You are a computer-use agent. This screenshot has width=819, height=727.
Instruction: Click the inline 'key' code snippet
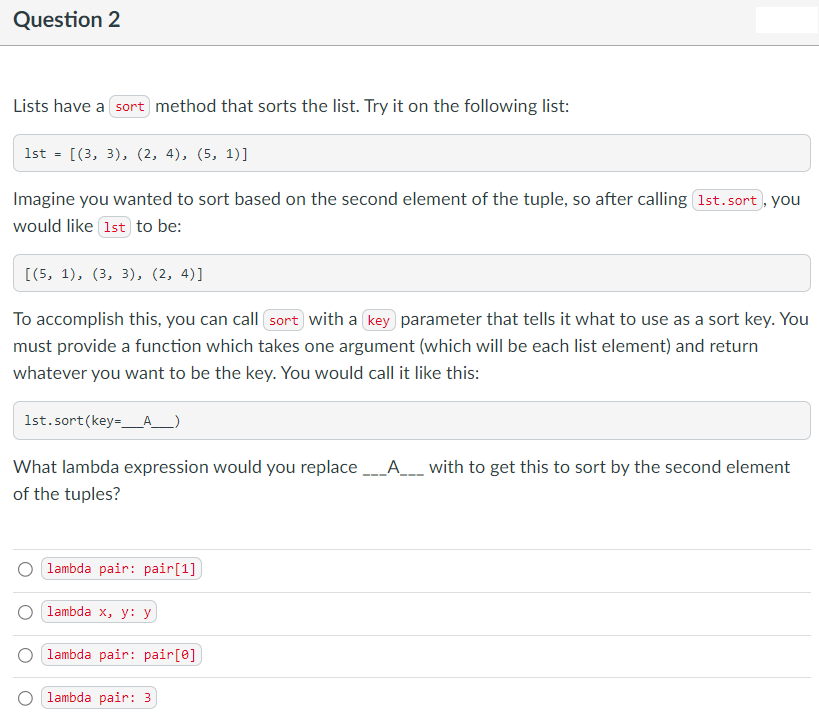coord(379,320)
